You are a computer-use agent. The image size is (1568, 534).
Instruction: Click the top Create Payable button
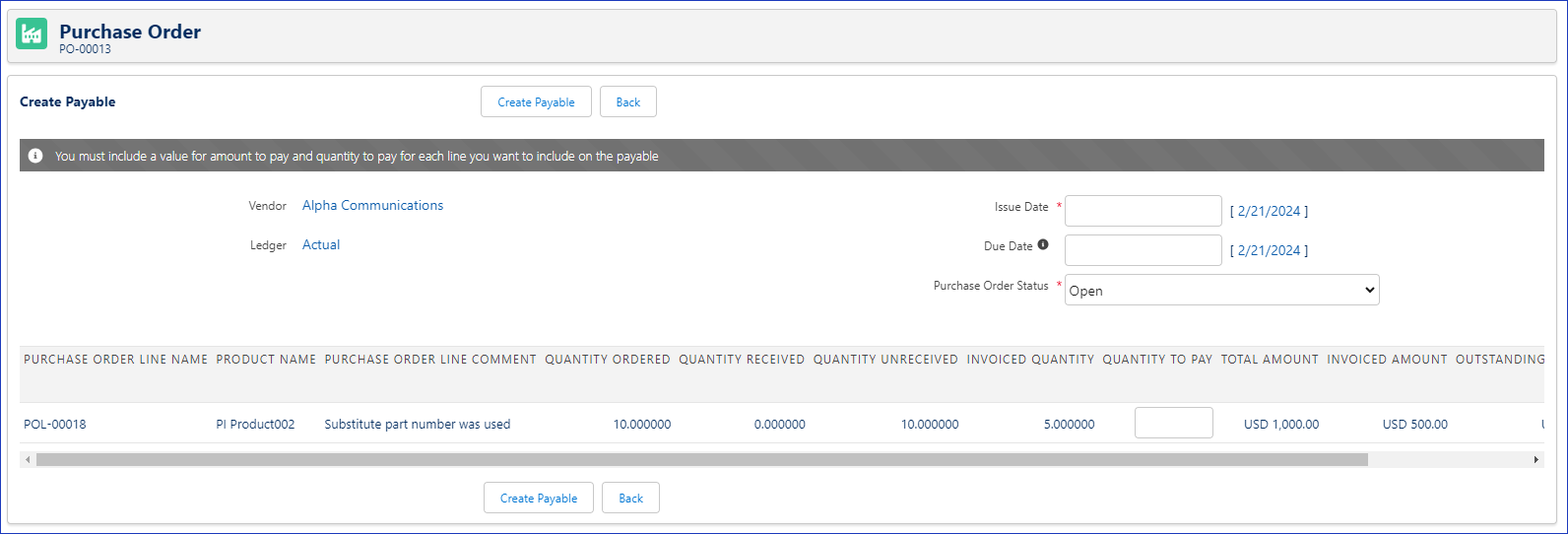[x=536, y=102]
